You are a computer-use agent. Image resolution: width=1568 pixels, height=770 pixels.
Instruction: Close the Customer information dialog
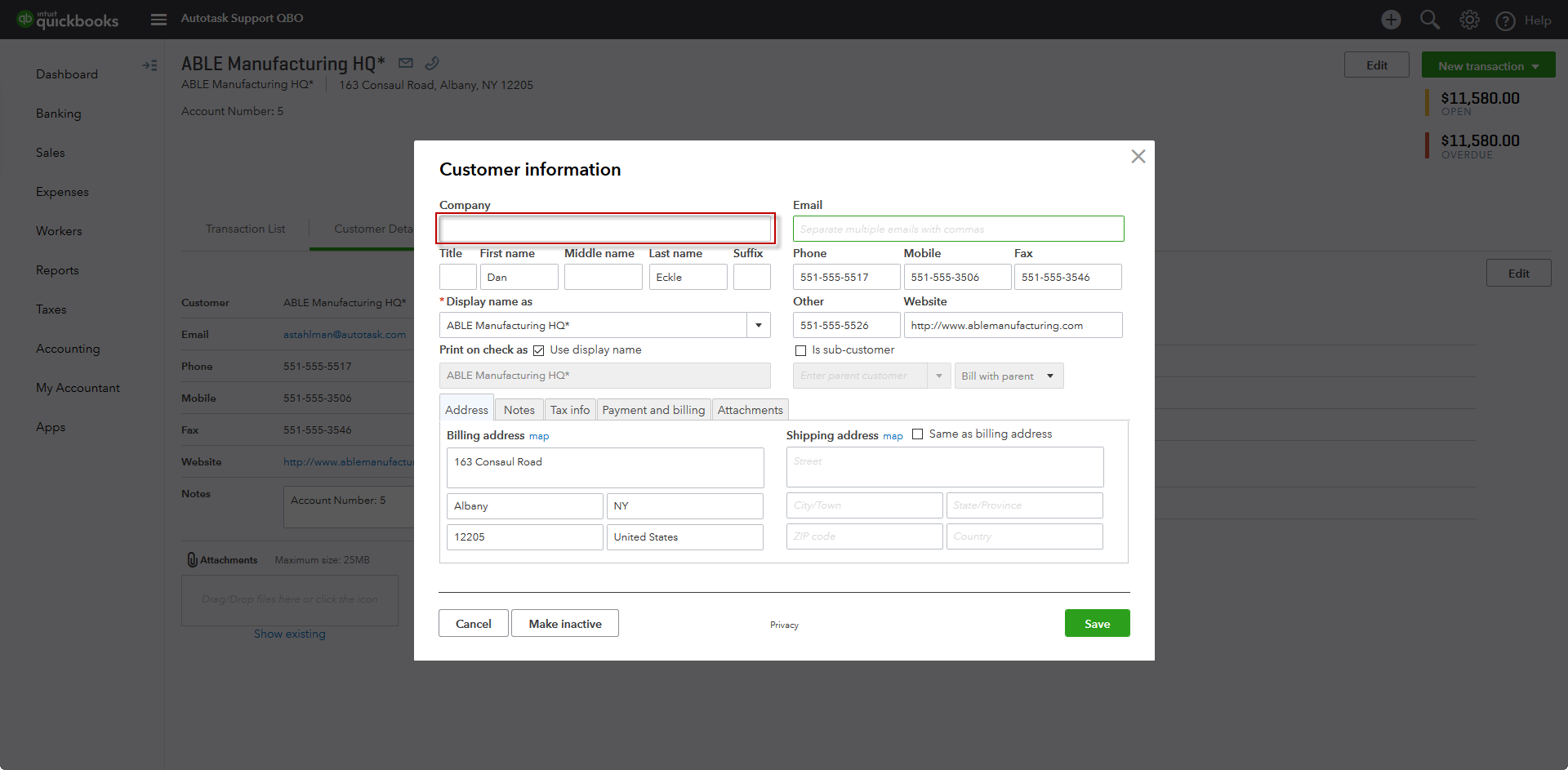pos(1138,156)
